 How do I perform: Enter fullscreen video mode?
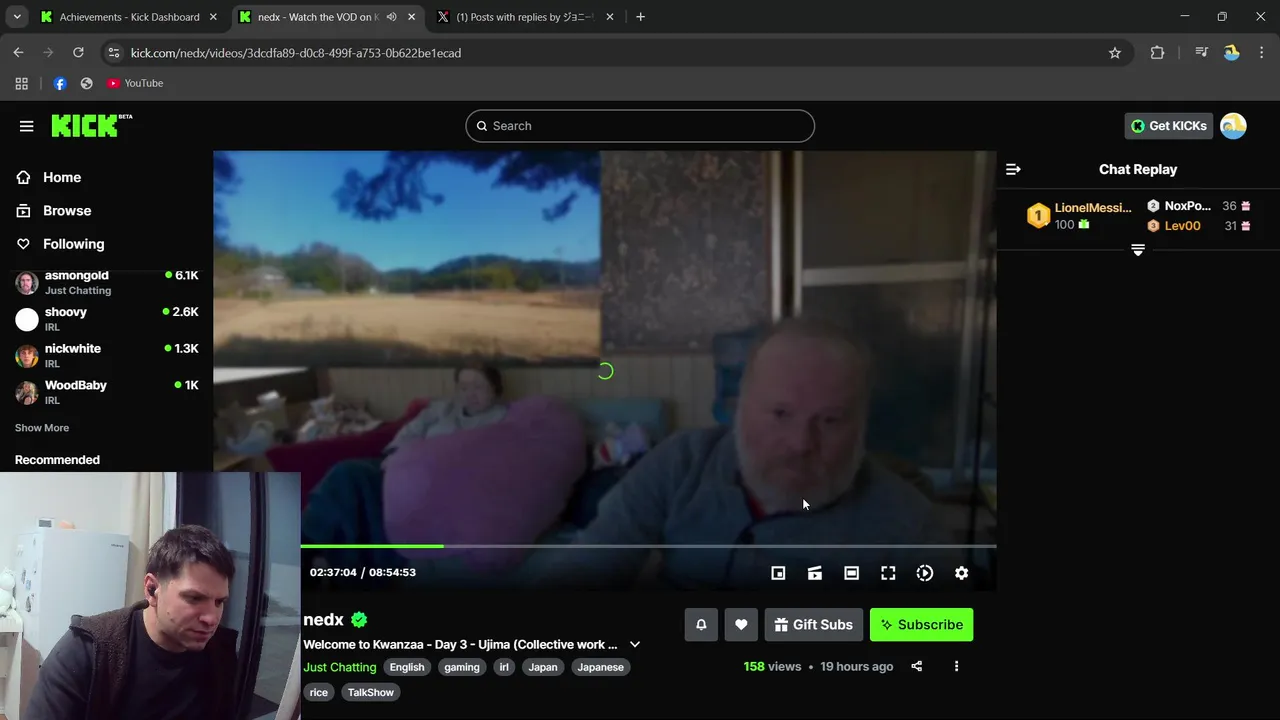pos(888,573)
